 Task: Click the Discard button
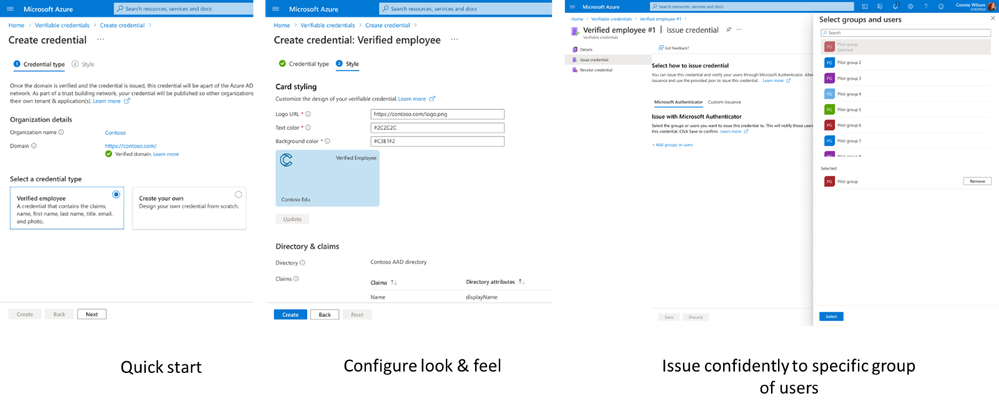695,317
